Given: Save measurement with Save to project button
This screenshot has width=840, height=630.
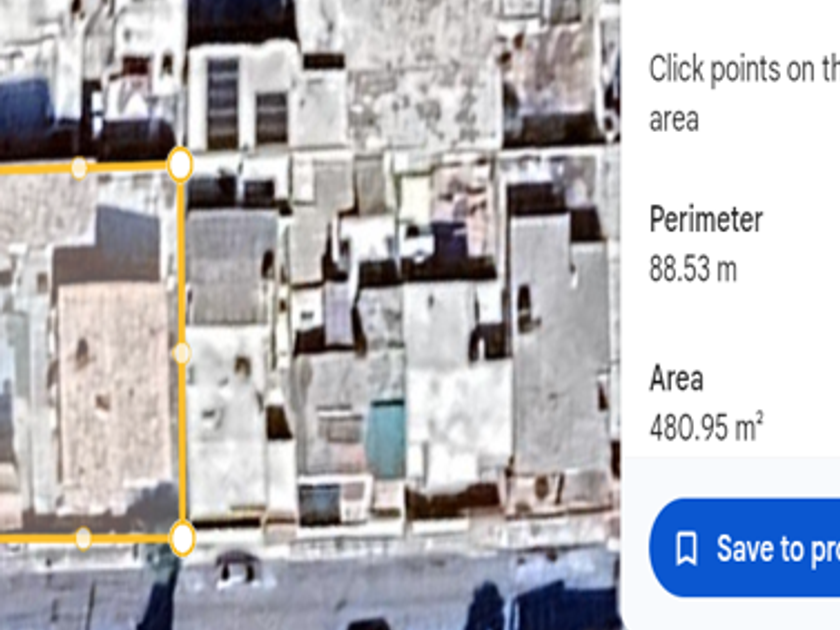Looking at the screenshot, I should [745, 548].
